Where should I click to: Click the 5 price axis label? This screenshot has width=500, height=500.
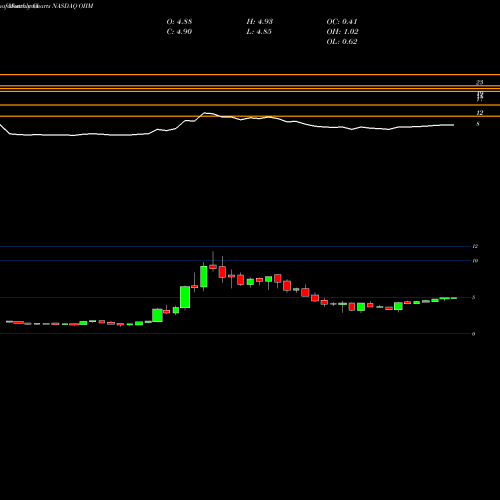click(474, 297)
